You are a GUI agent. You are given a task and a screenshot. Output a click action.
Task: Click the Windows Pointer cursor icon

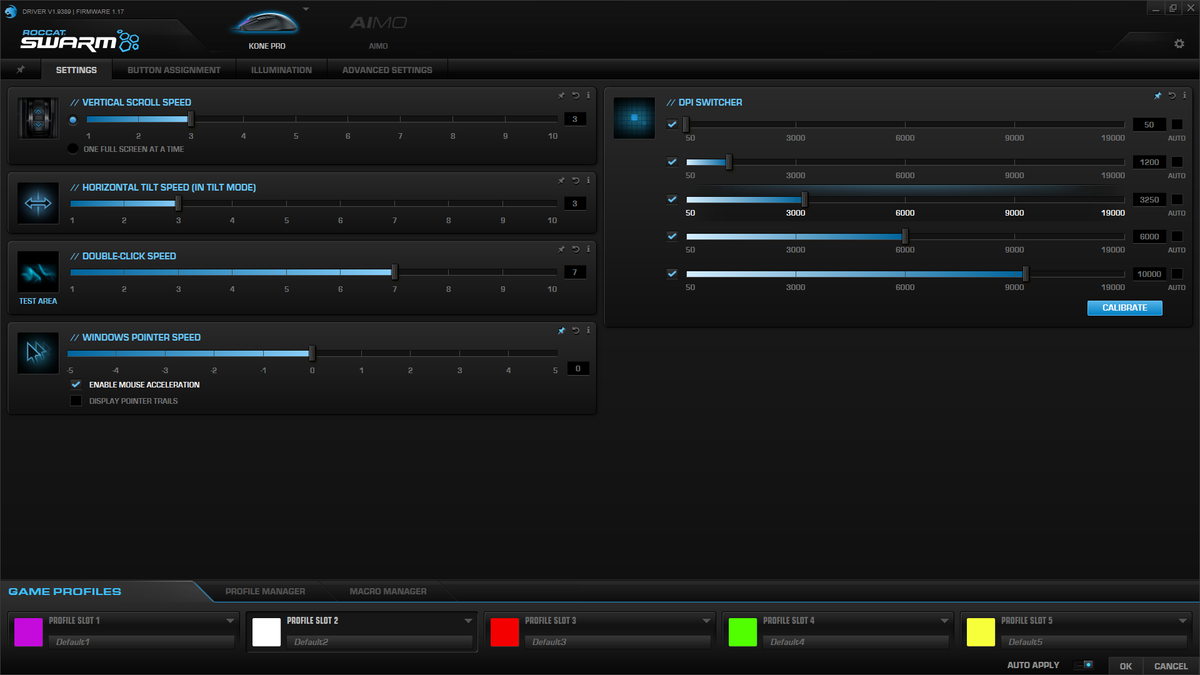click(x=37, y=352)
